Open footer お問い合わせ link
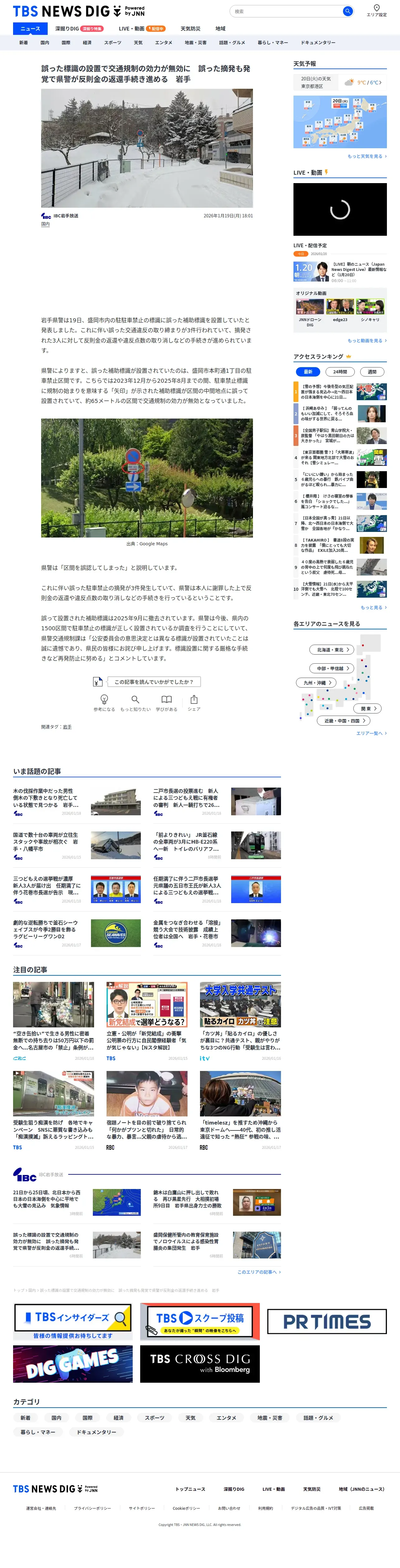 point(229,1508)
